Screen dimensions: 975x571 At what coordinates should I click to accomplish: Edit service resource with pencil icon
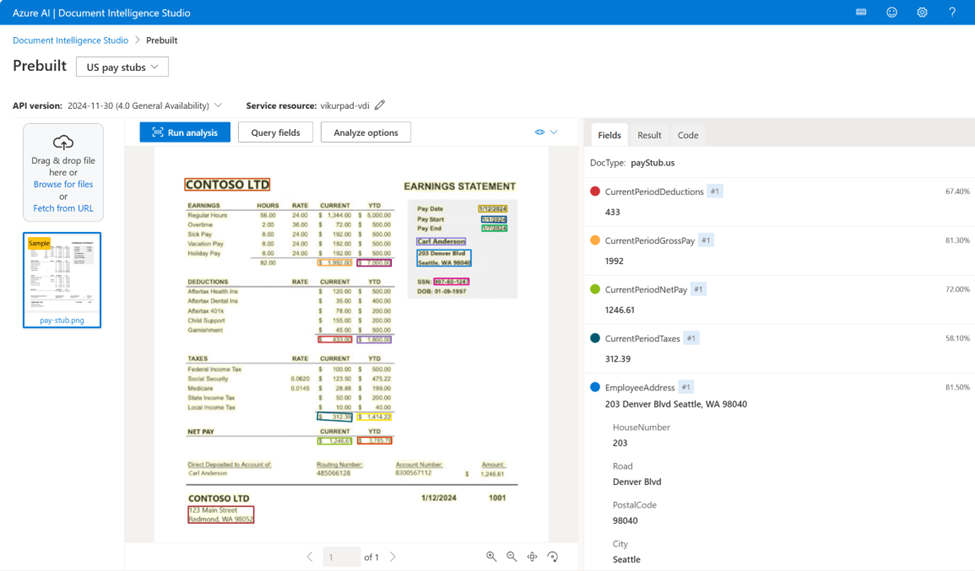click(380, 105)
